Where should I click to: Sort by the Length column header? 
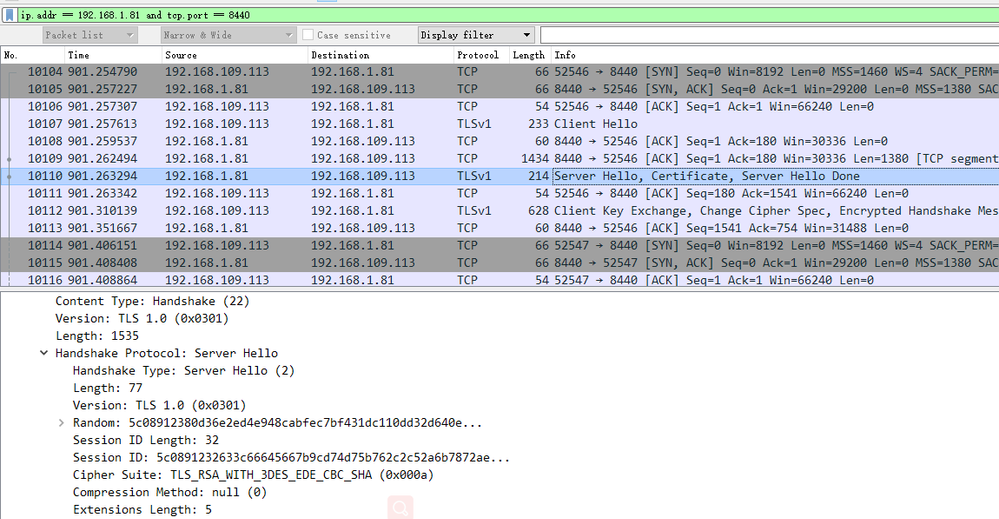click(x=529, y=55)
